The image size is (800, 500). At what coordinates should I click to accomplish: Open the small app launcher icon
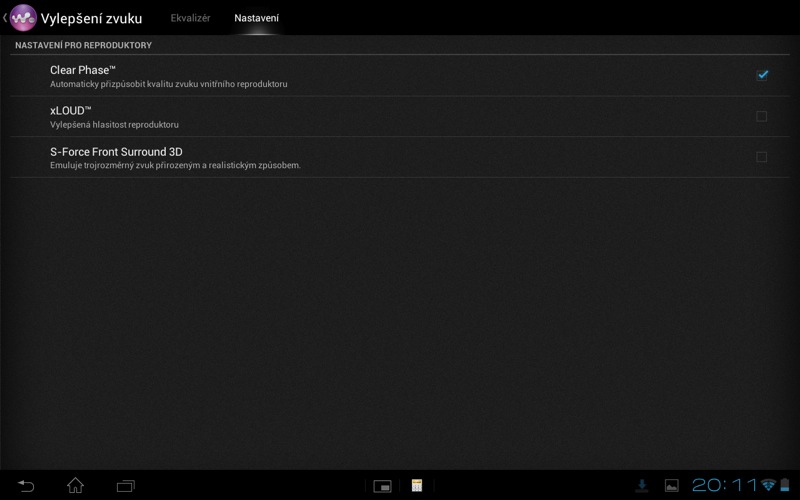coord(382,486)
